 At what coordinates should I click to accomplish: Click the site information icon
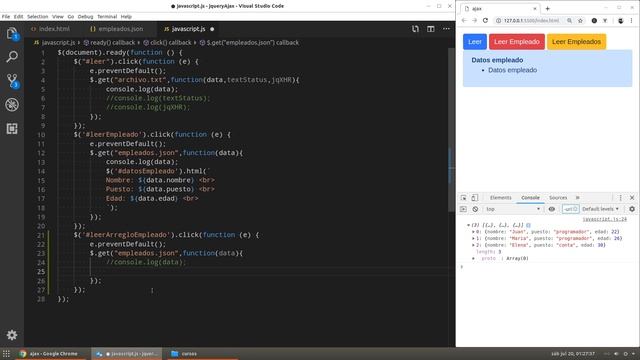[x=498, y=20]
